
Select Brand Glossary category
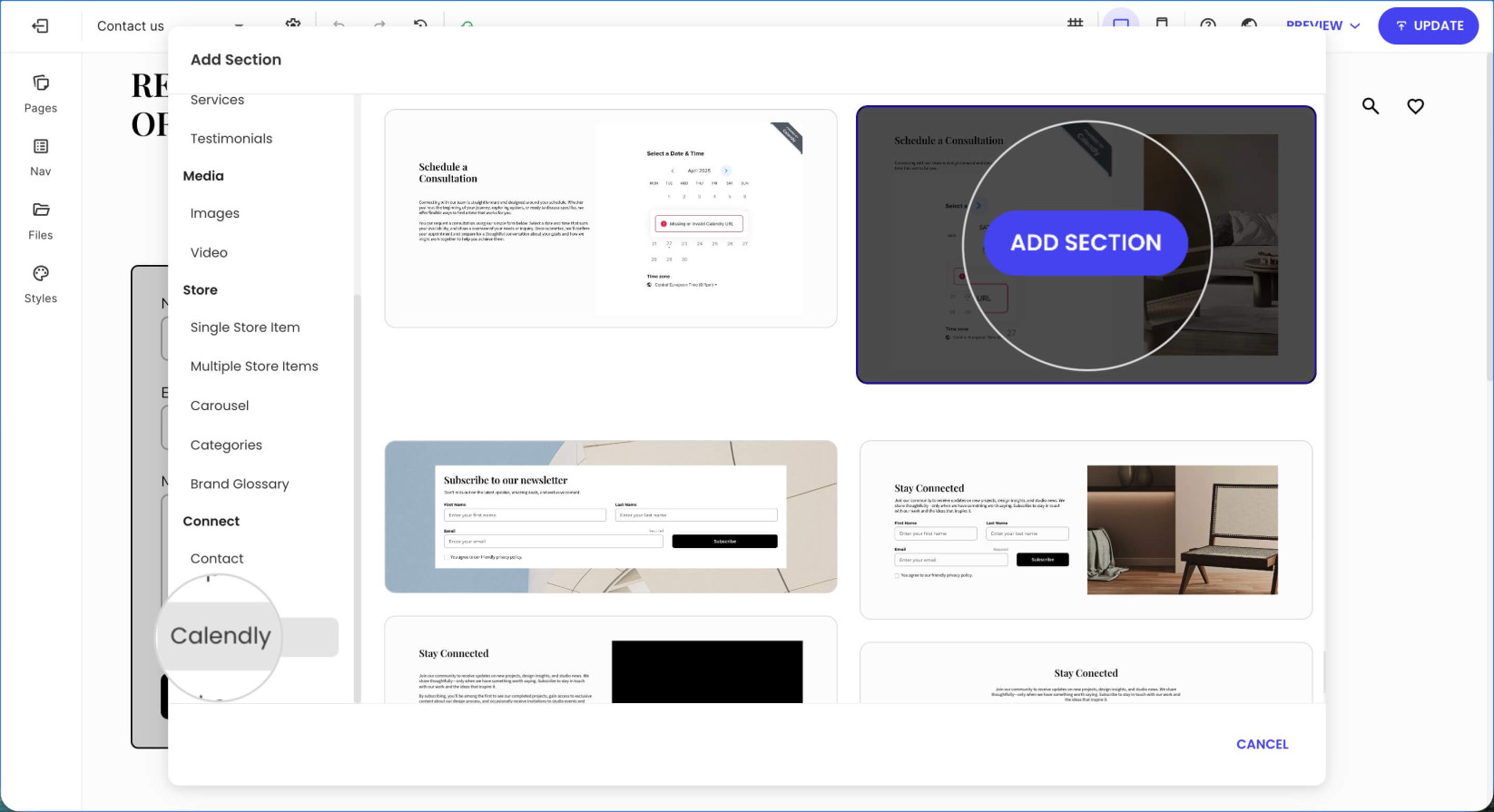pos(240,484)
